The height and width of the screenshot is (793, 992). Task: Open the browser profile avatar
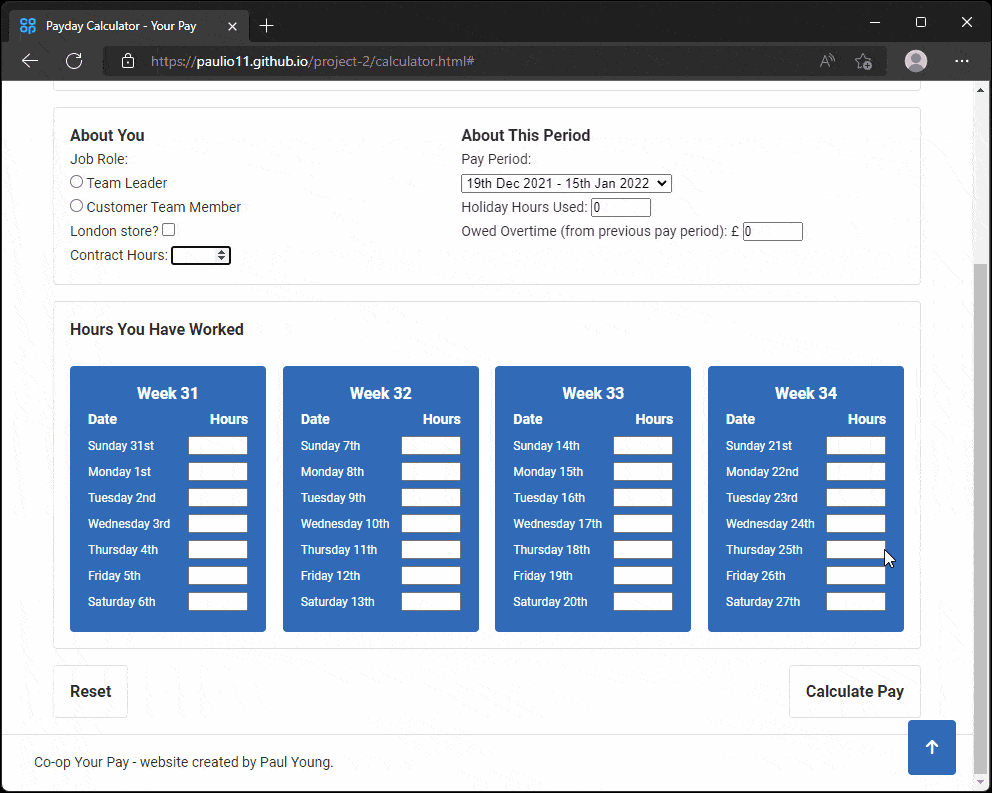pyautogui.click(x=915, y=61)
